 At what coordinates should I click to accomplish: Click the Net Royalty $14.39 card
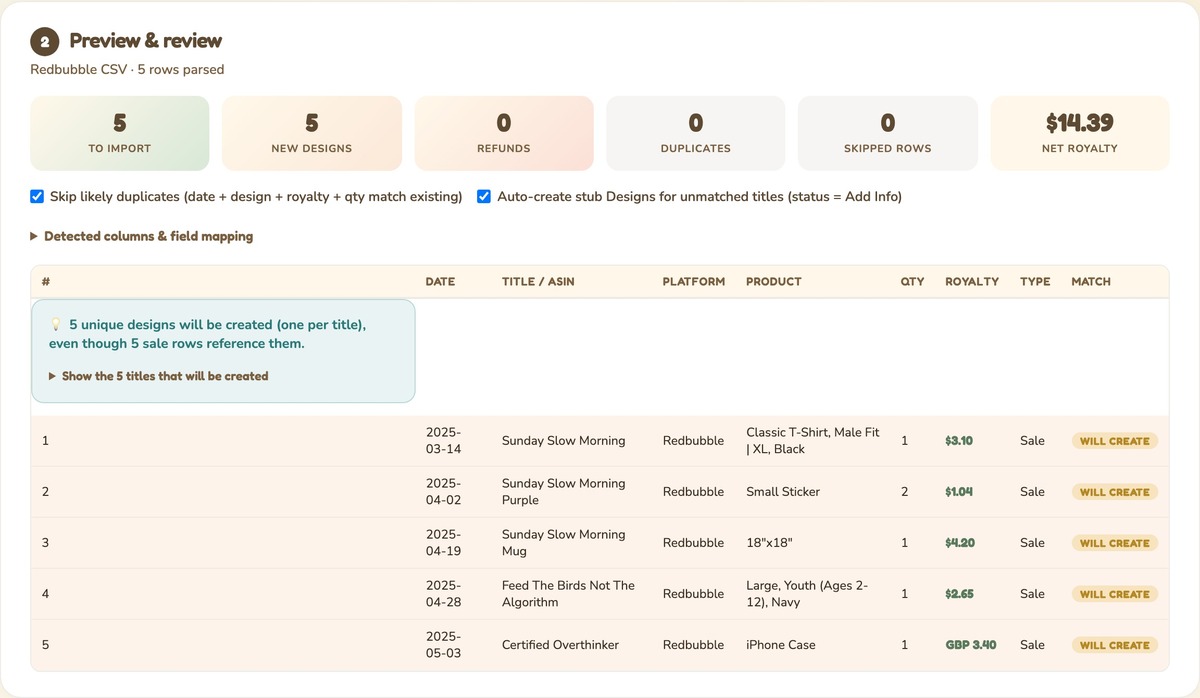(x=1080, y=133)
